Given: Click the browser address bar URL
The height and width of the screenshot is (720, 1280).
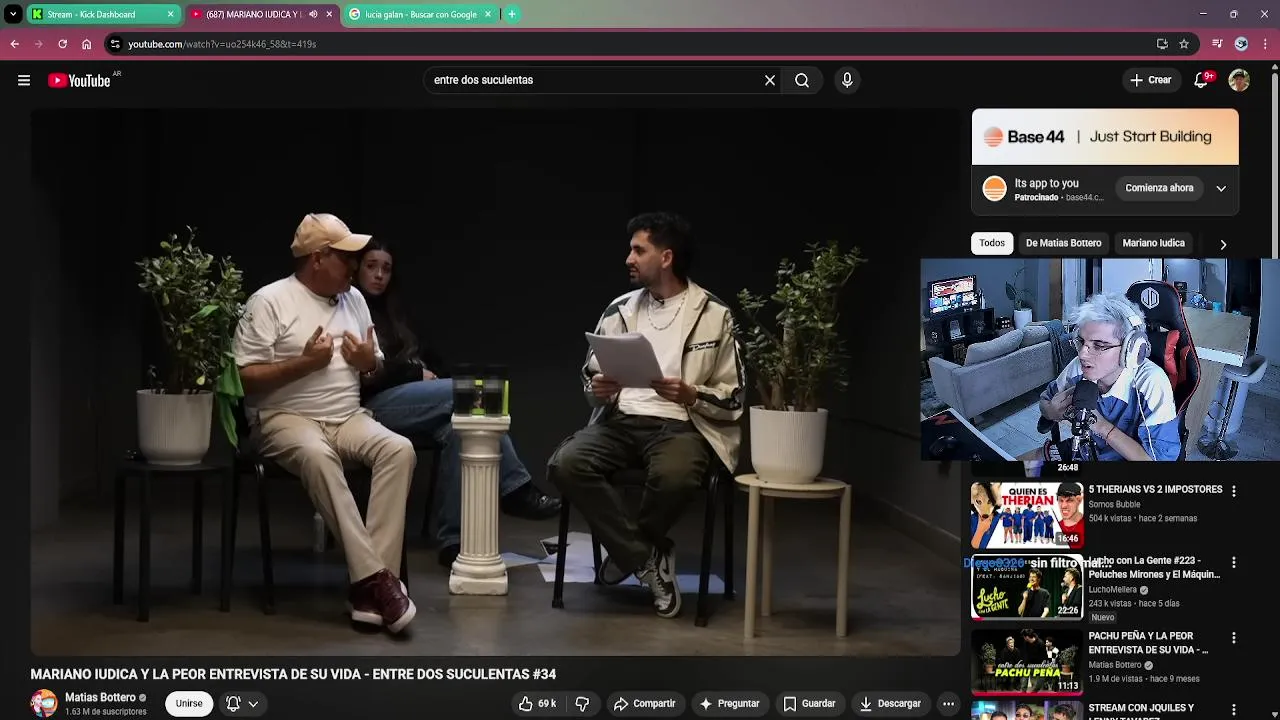Looking at the screenshot, I should [222, 44].
